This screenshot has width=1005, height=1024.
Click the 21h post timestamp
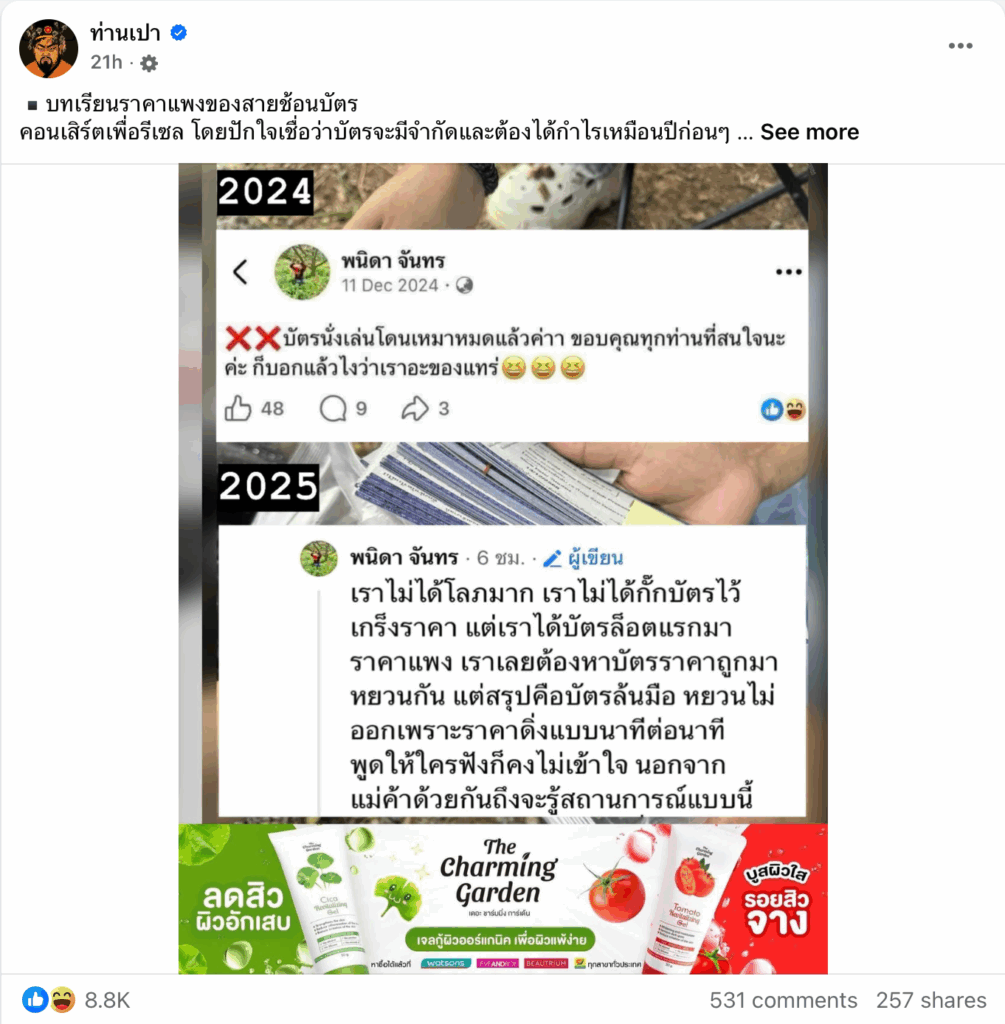[x=106, y=62]
